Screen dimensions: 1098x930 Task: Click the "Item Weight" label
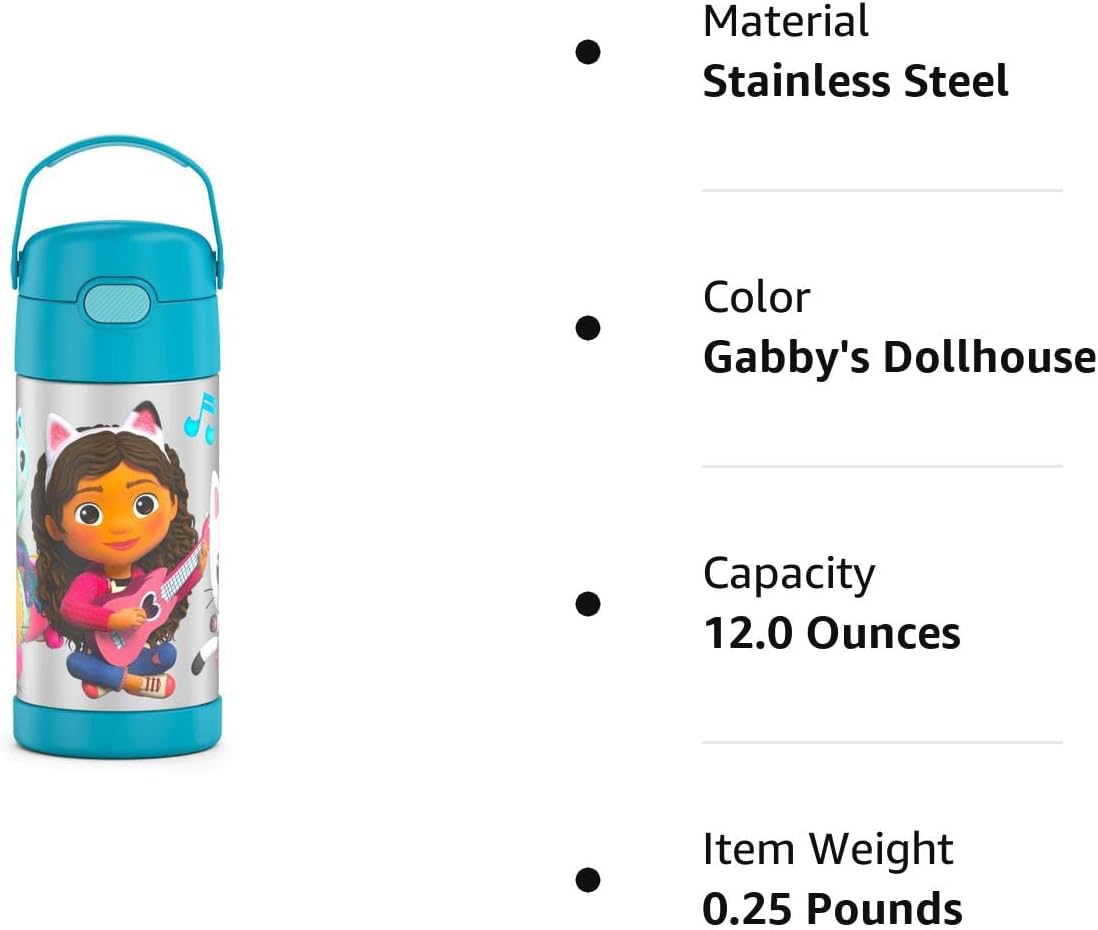[828, 850]
